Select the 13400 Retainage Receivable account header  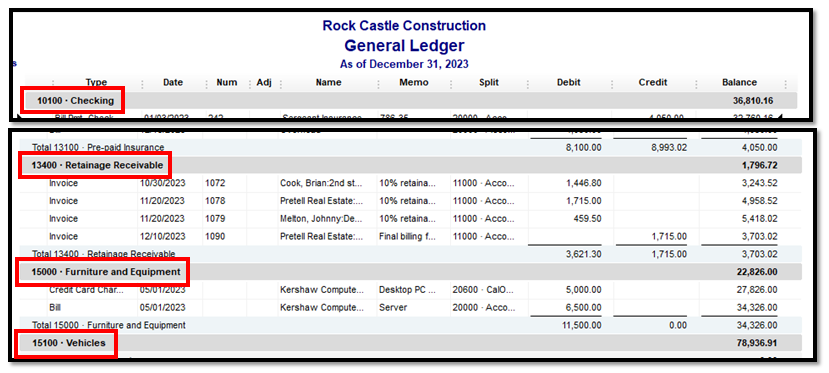pyautogui.click(x=410, y=165)
